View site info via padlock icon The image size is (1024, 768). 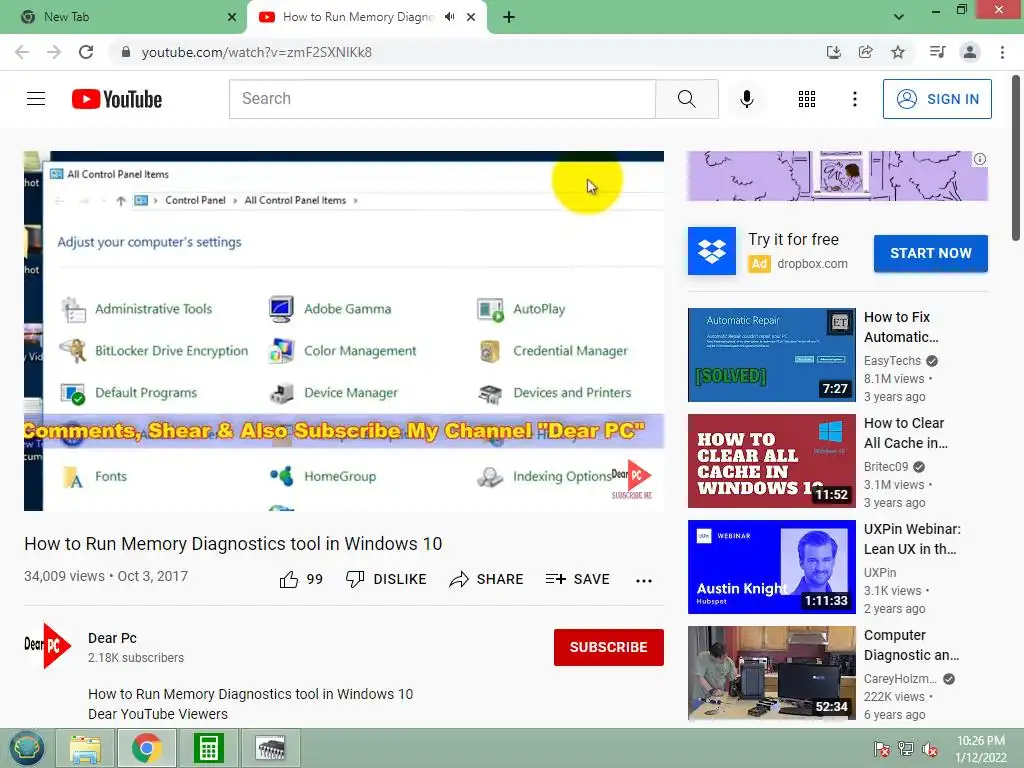[x=125, y=52]
